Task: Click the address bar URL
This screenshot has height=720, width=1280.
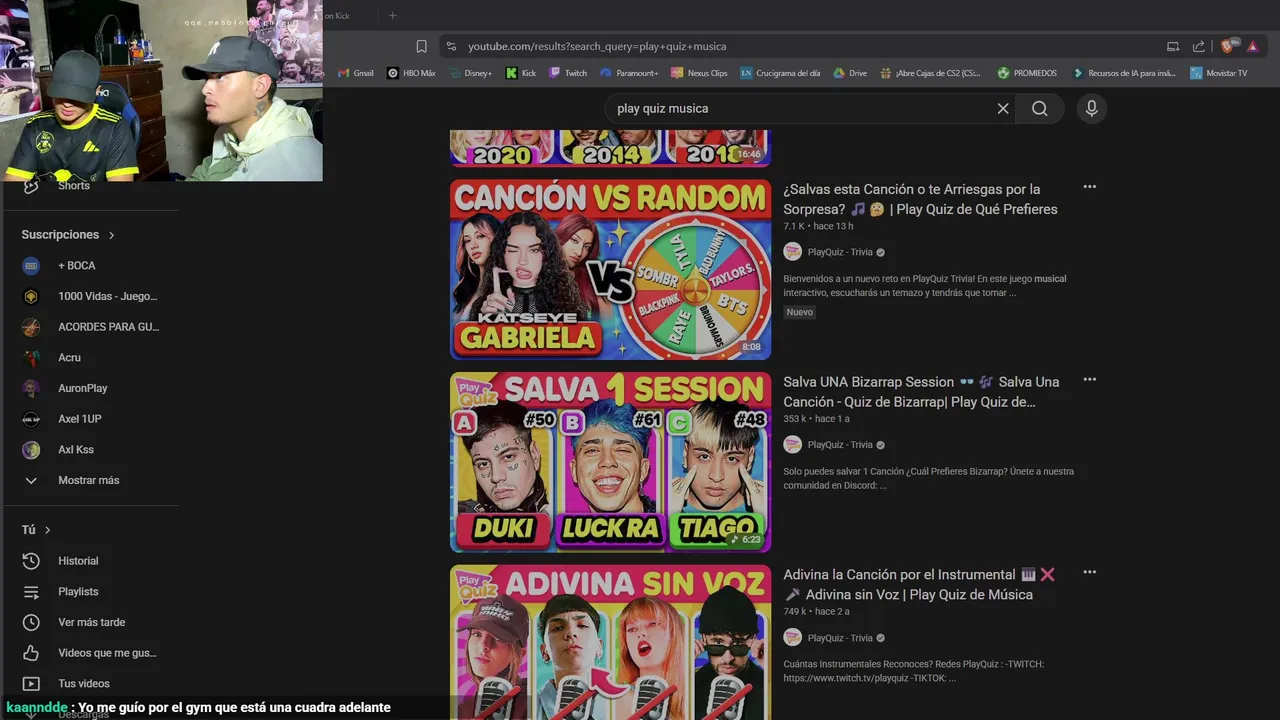Action: click(x=597, y=46)
